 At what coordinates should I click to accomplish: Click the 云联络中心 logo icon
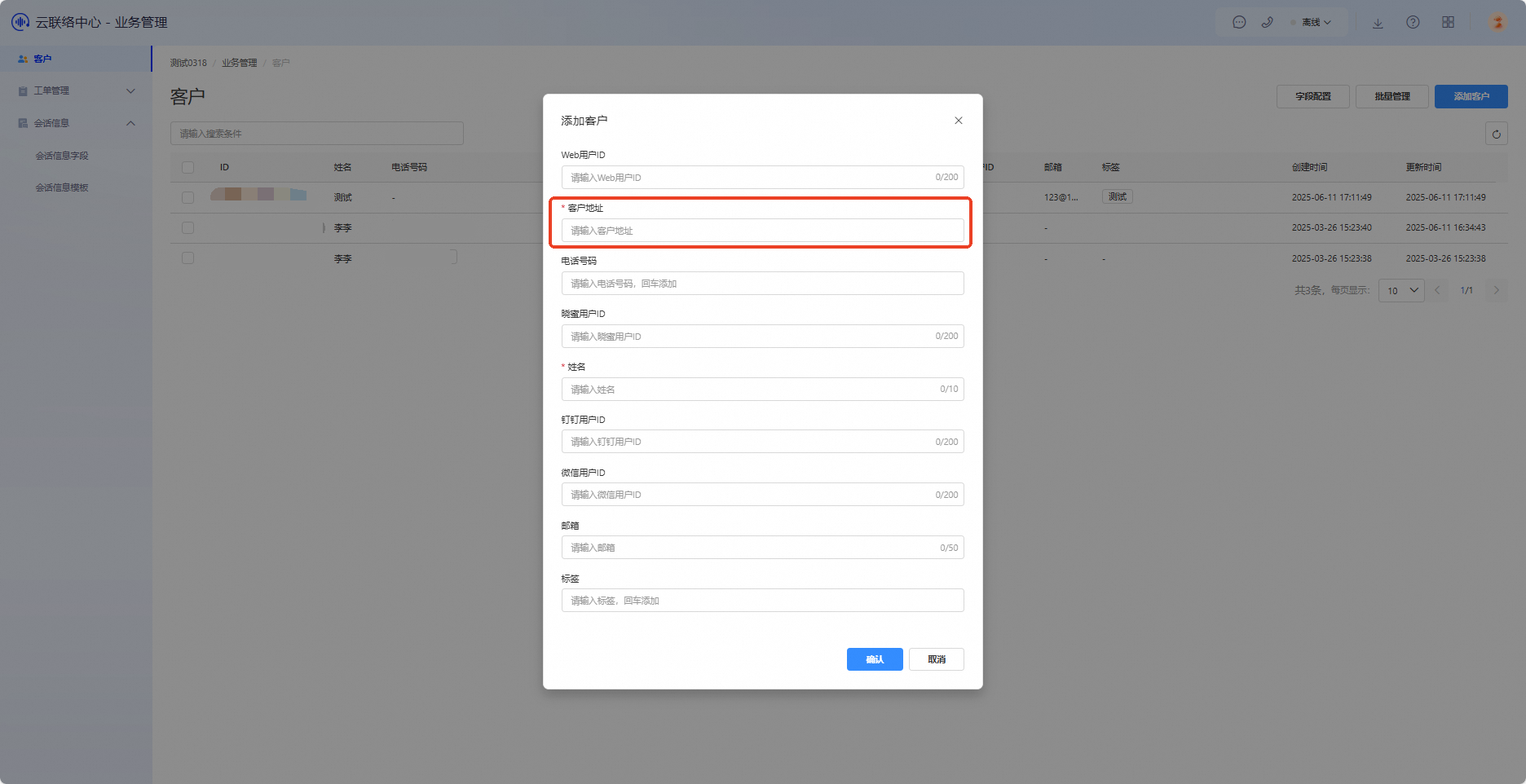pos(20,22)
